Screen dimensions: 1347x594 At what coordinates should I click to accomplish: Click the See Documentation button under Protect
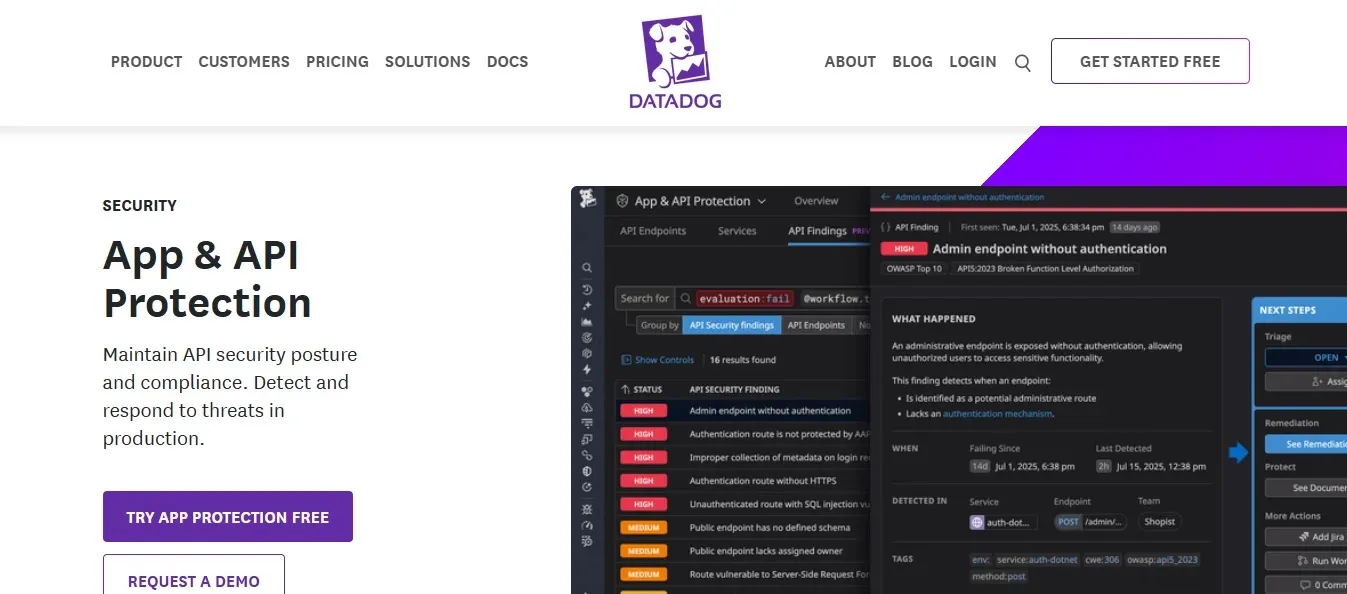coord(1306,488)
